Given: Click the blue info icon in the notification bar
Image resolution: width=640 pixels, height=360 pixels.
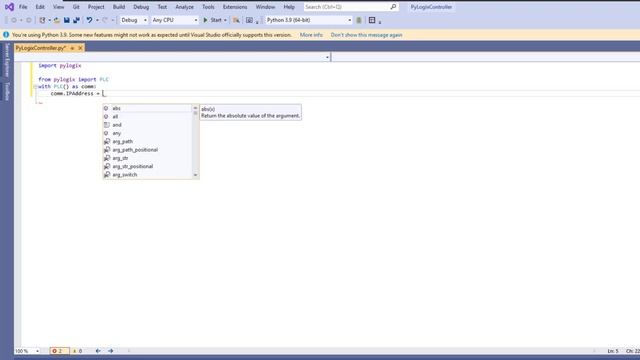Looking at the screenshot, I should 6,35.
